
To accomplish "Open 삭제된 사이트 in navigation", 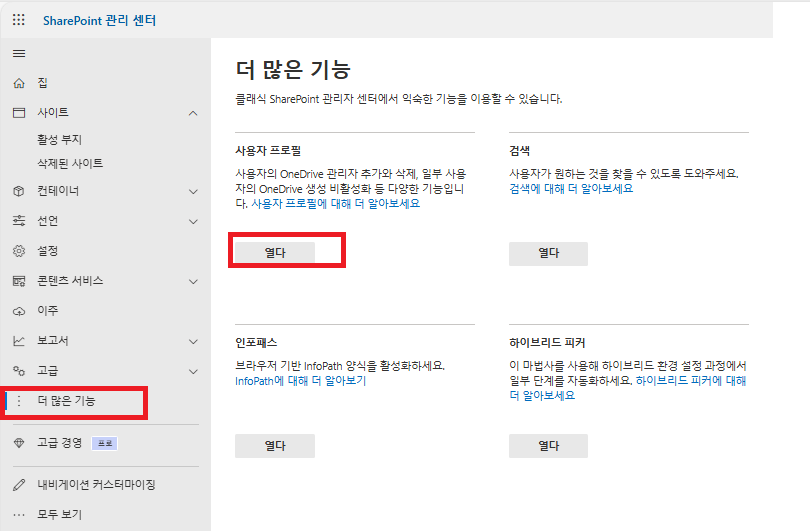I will (70, 163).
